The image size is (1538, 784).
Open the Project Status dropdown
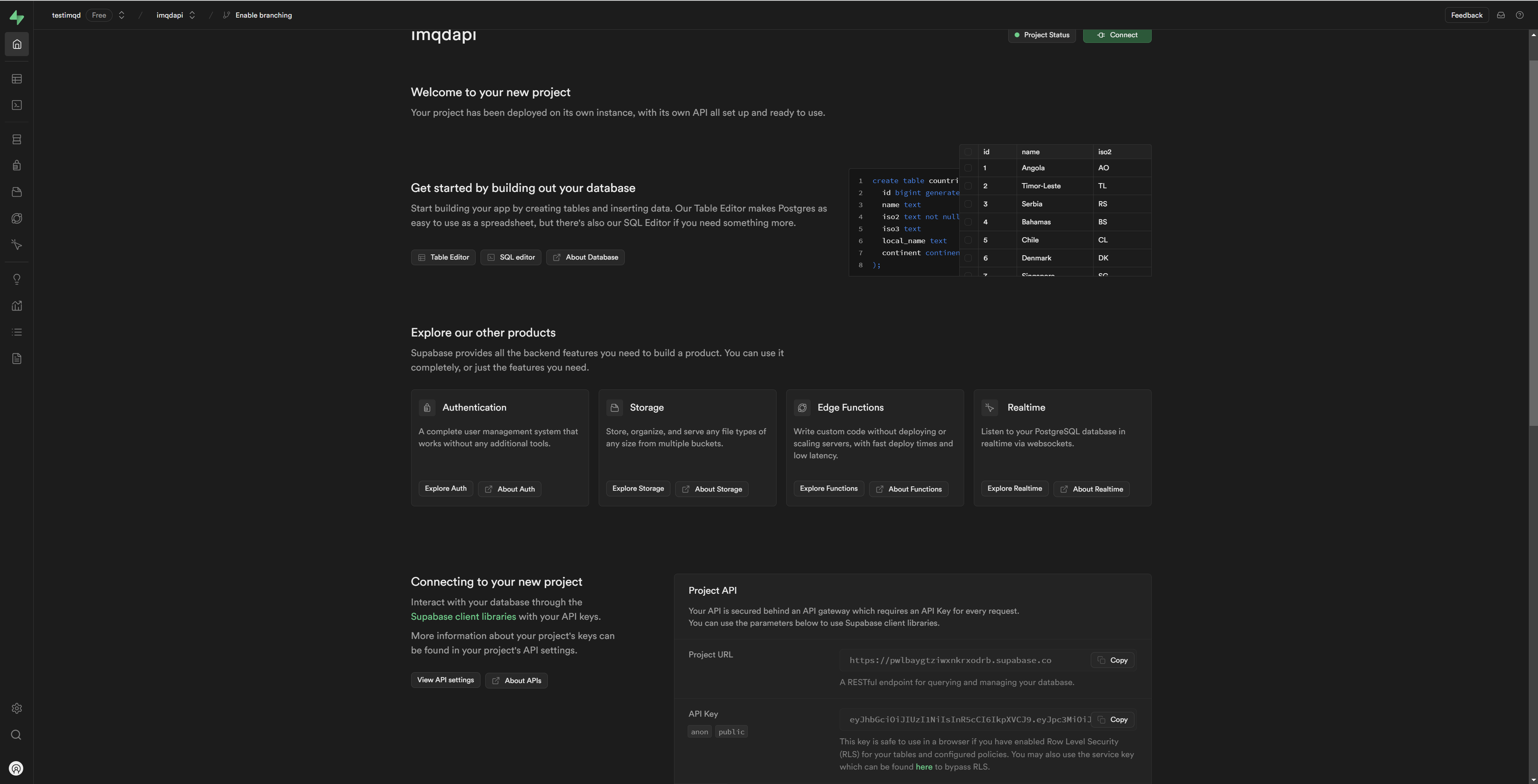(1041, 35)
